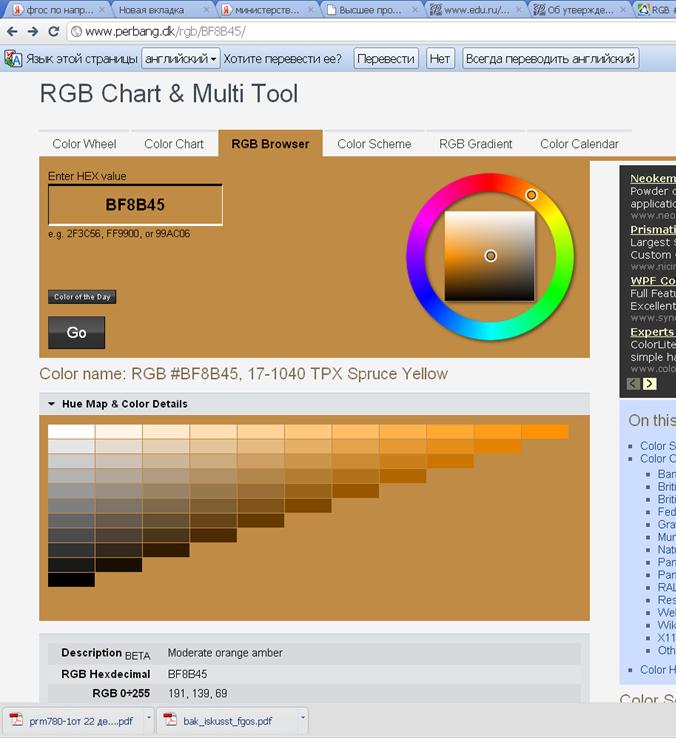Image resolution: width=676 pixels, height=738 pixels.
Task: Go forward with the browser forward arrow
Action: (x=32, y=32)
